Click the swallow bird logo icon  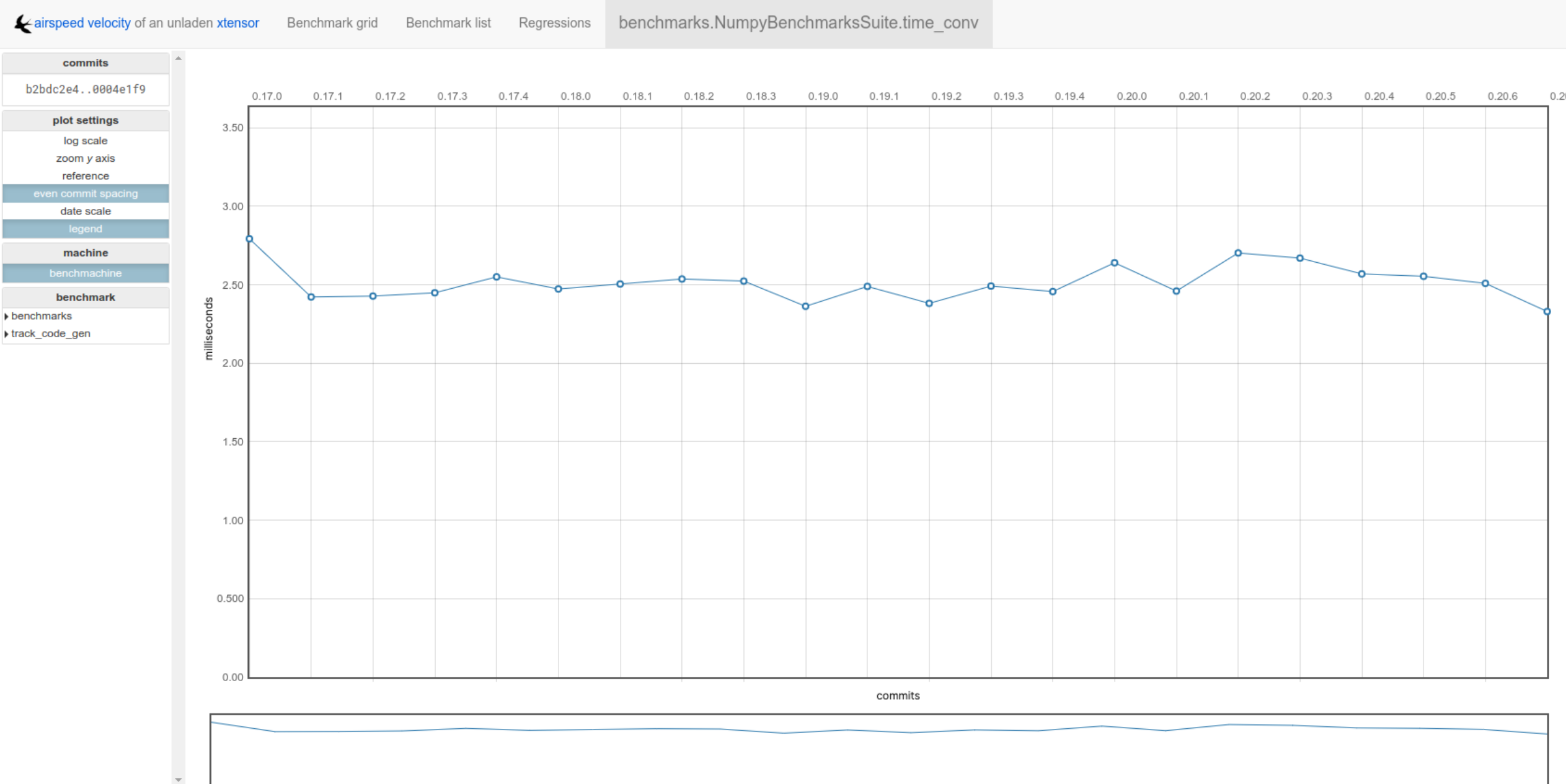tap(22, 24)
